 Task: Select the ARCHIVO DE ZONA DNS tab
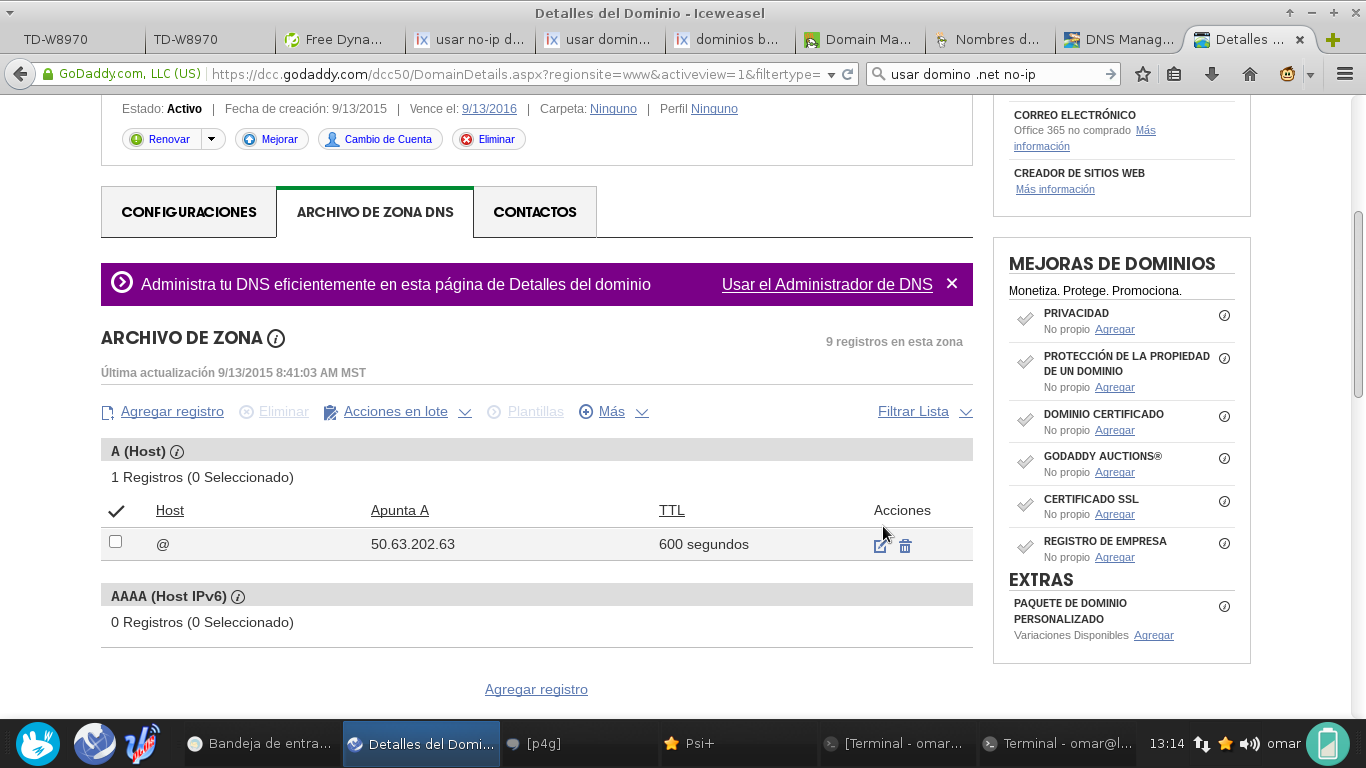tap(375, 212)
